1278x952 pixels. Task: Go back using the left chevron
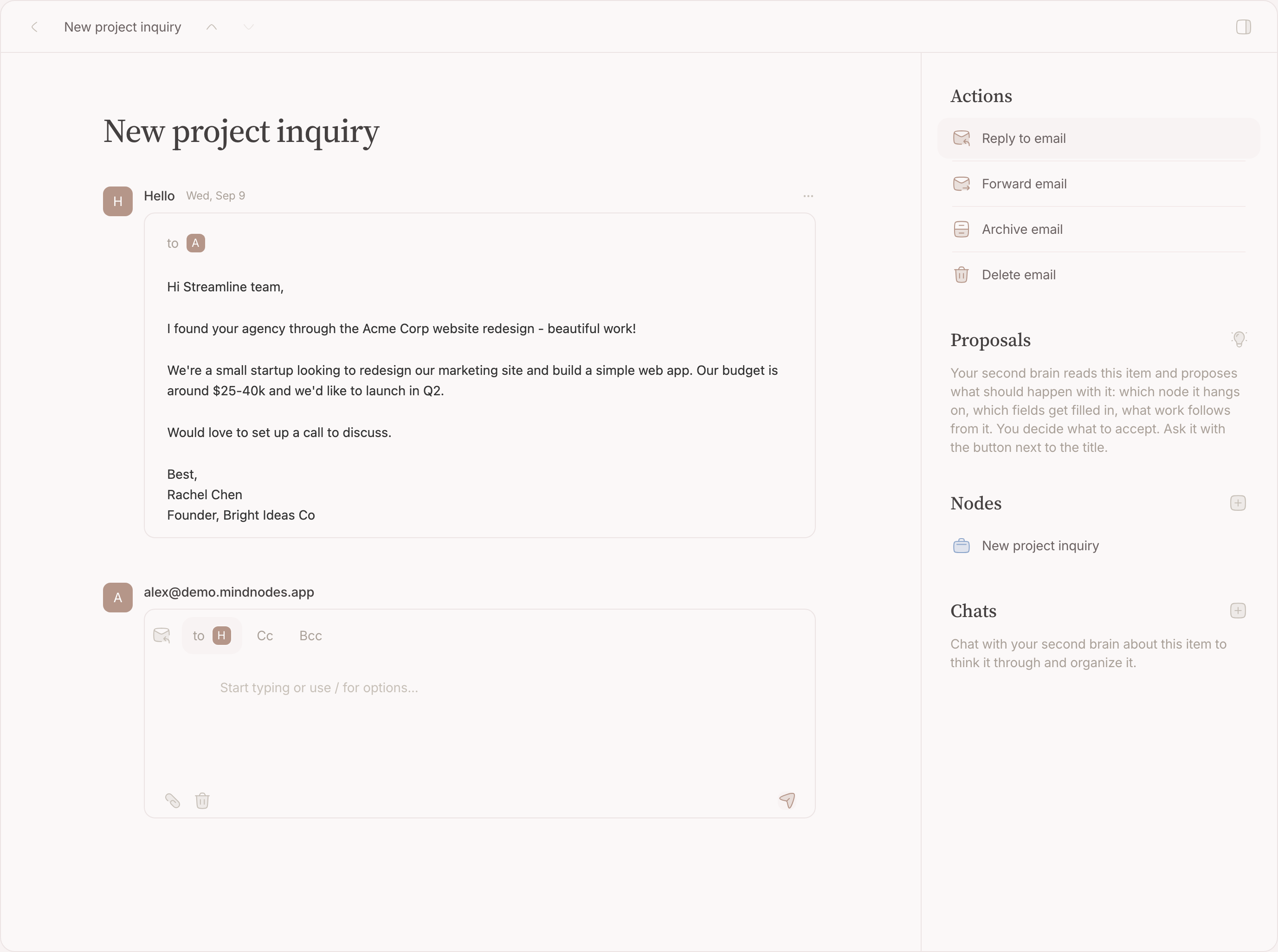tap(35, 27)
